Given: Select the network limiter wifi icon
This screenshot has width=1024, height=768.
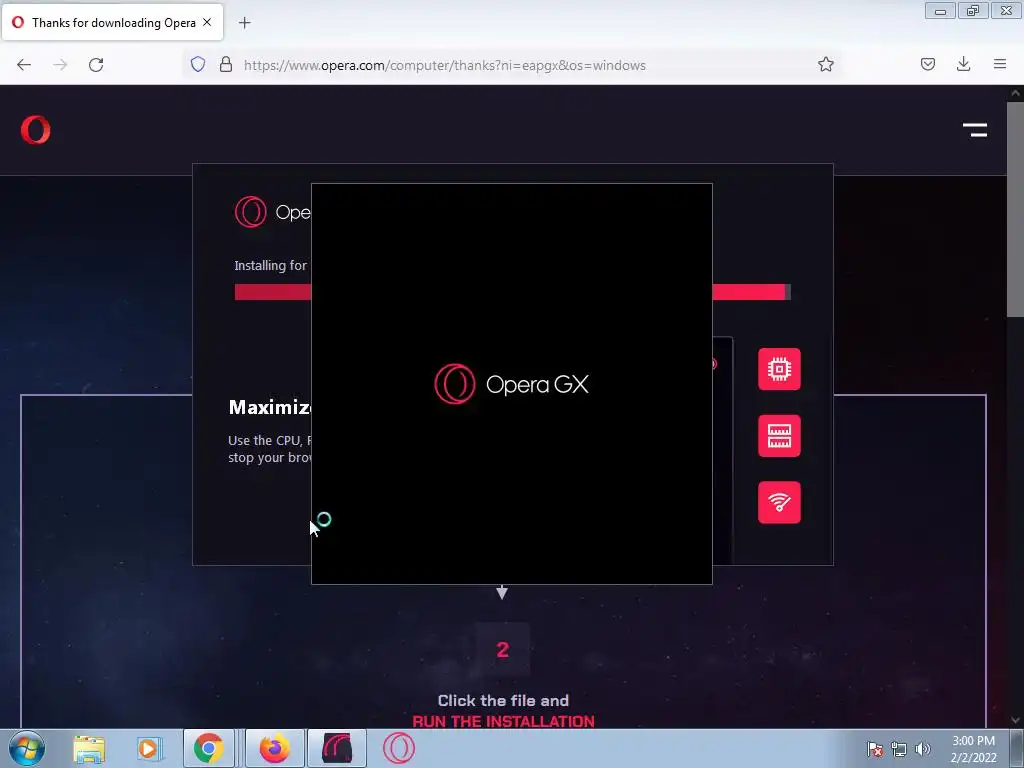Looking at the screenshot, I should coord(779,502).
